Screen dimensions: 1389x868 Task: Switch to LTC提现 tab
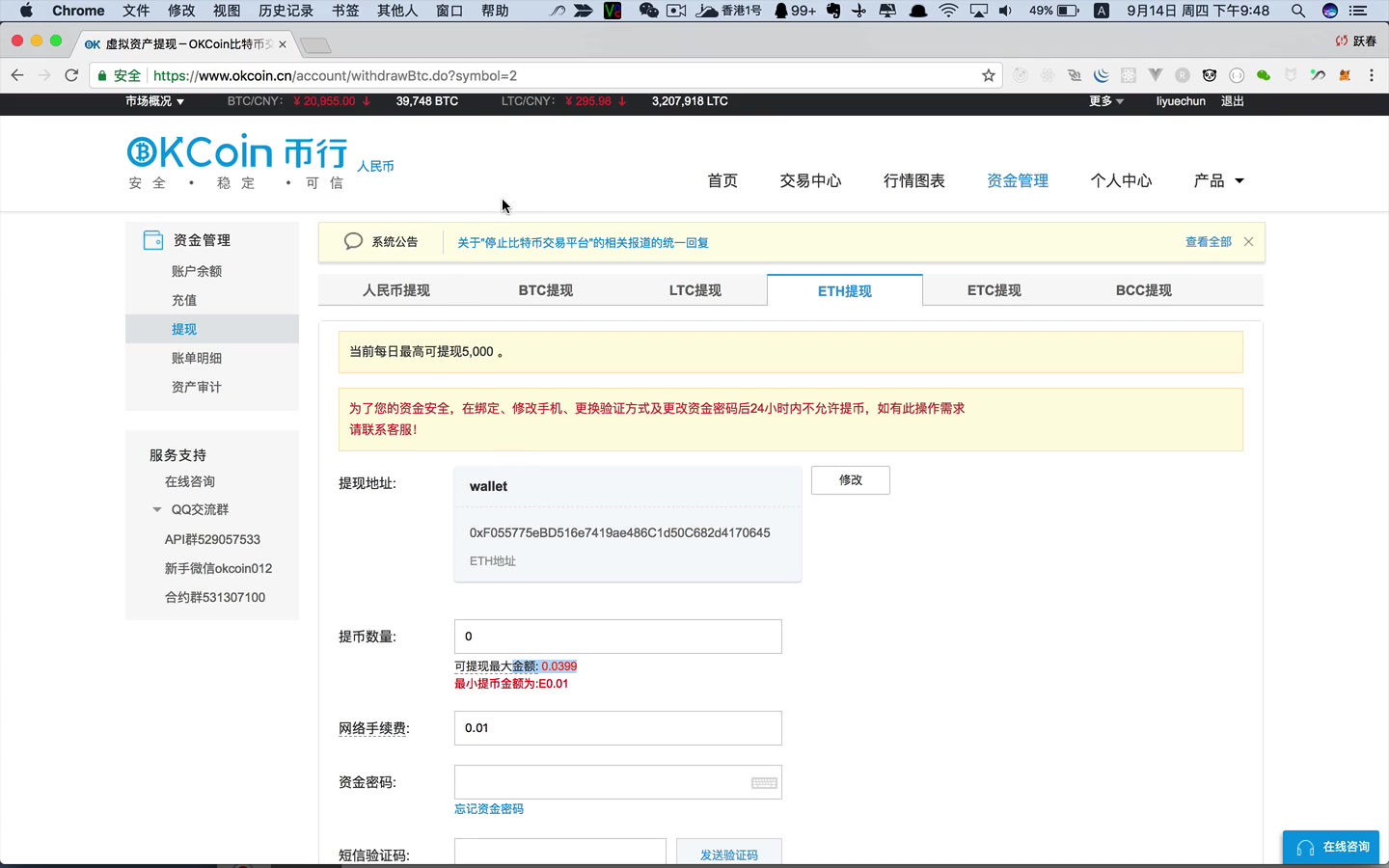coord(694,290)
